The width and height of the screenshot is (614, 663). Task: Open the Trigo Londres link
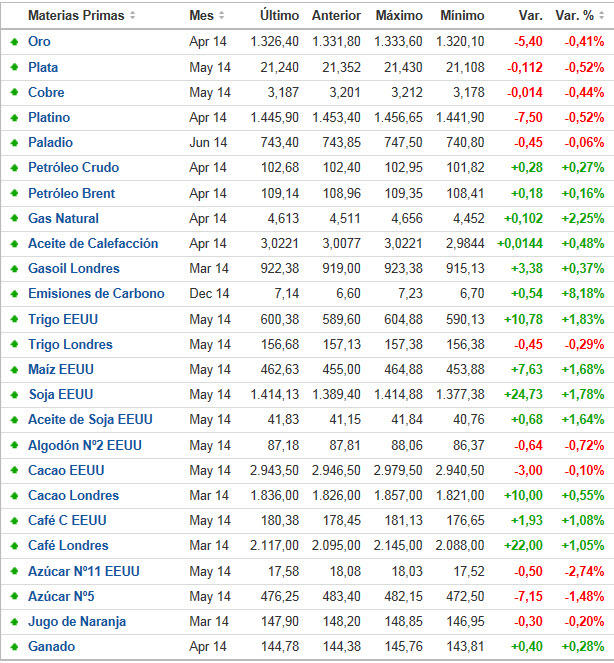pos(70,344)
